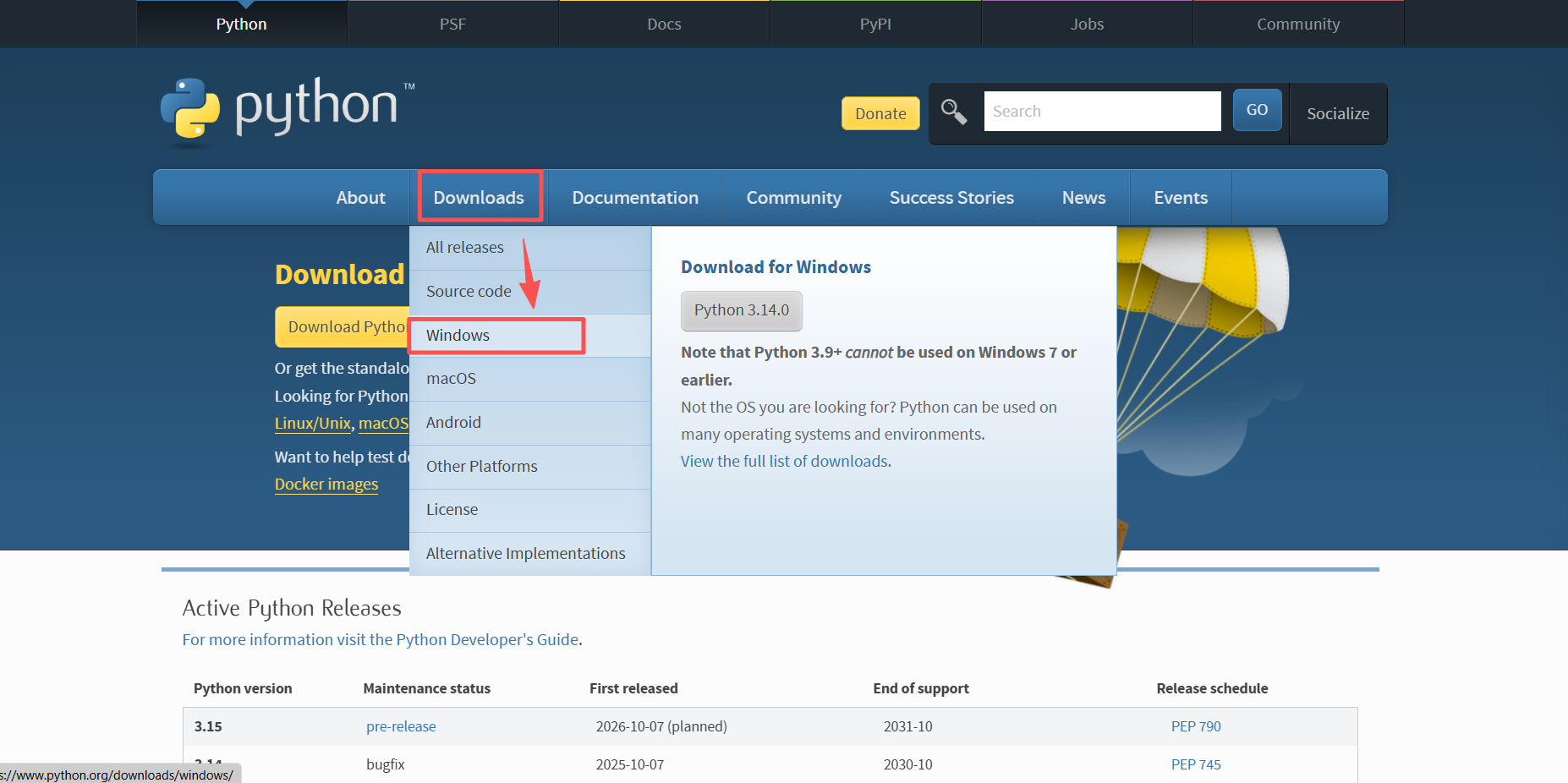Click the yellow Donate button
The width and height of the screenshot is (1568, 783).
[880, 113]
